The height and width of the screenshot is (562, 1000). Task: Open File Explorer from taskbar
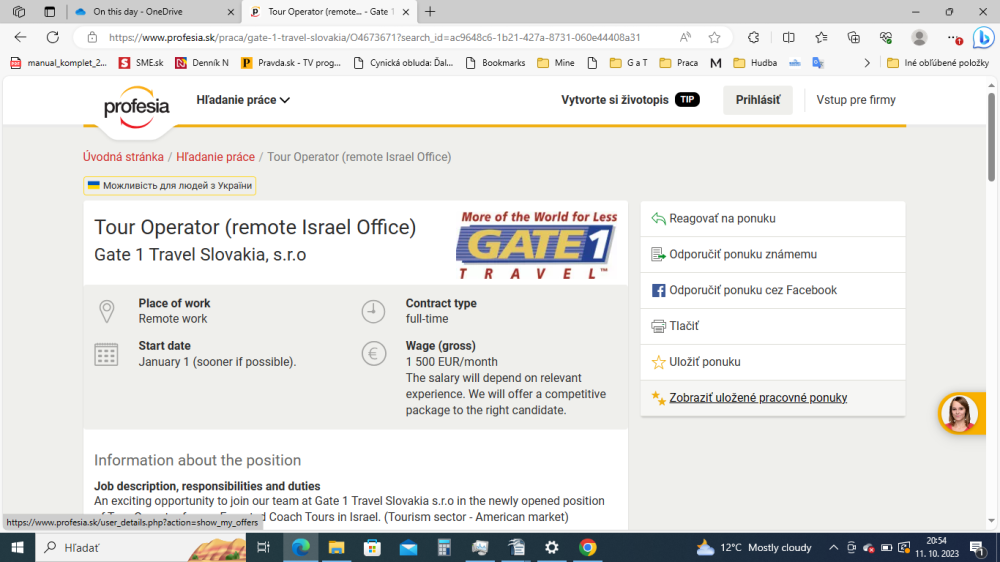point(336,547)
